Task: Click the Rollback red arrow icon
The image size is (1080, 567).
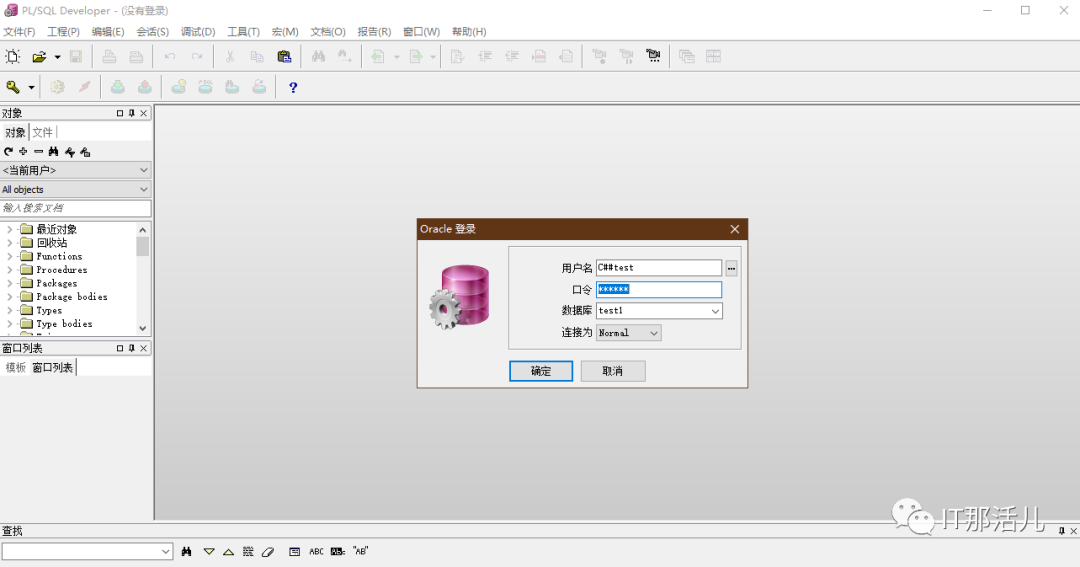Action: click(145, 87)
